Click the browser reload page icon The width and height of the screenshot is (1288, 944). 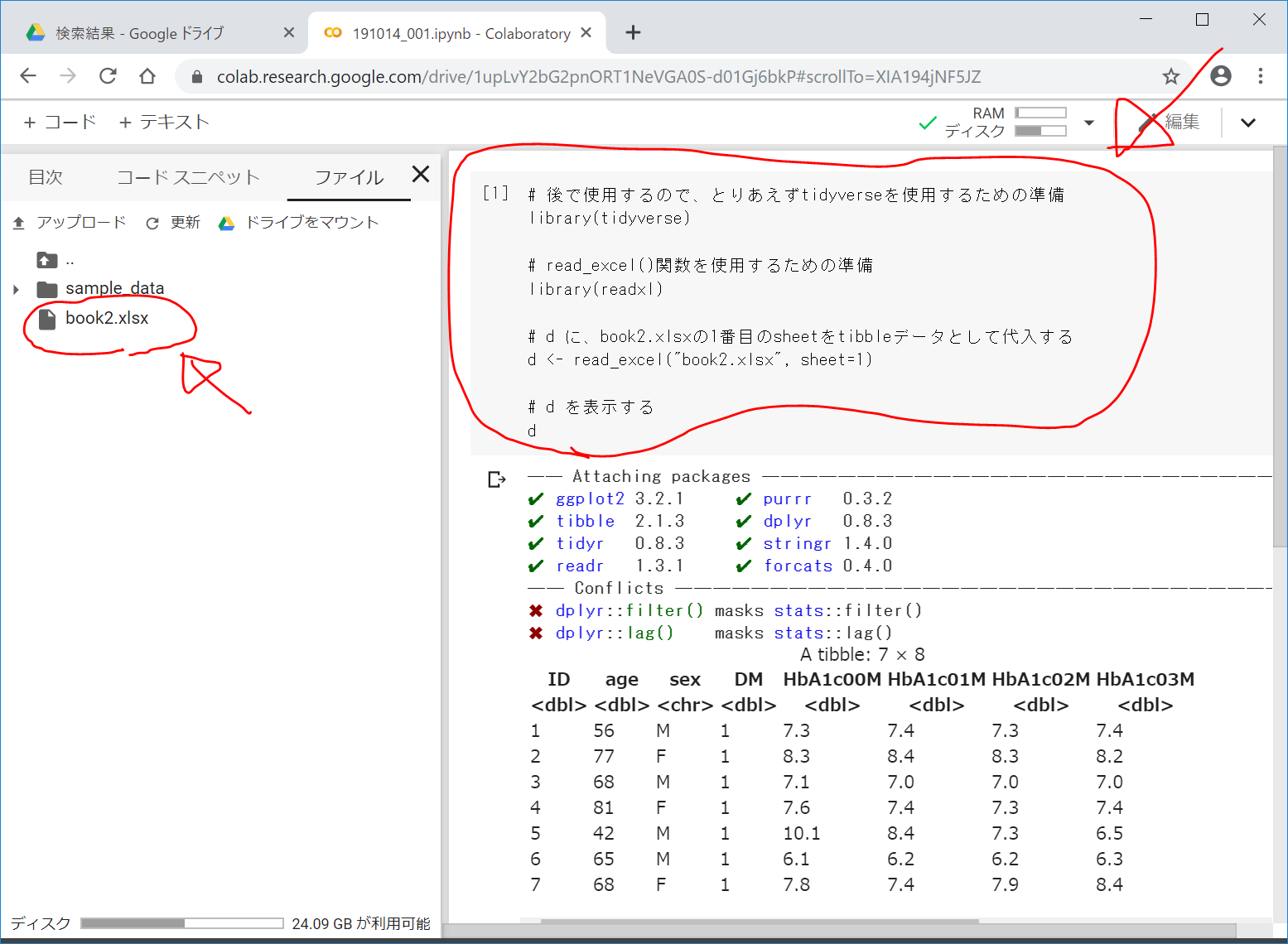tap(108, 76)
